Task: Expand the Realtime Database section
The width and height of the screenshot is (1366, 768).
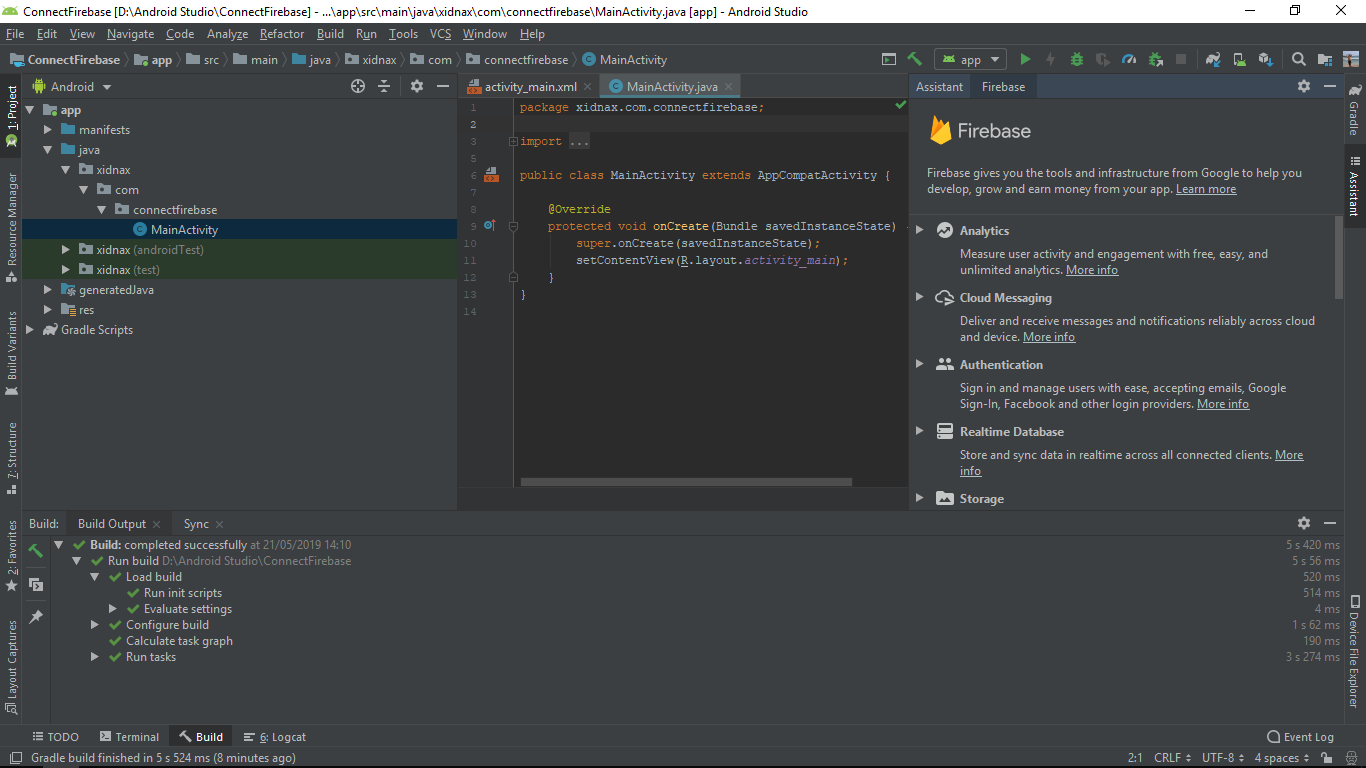Action: (x=920, y=431)
